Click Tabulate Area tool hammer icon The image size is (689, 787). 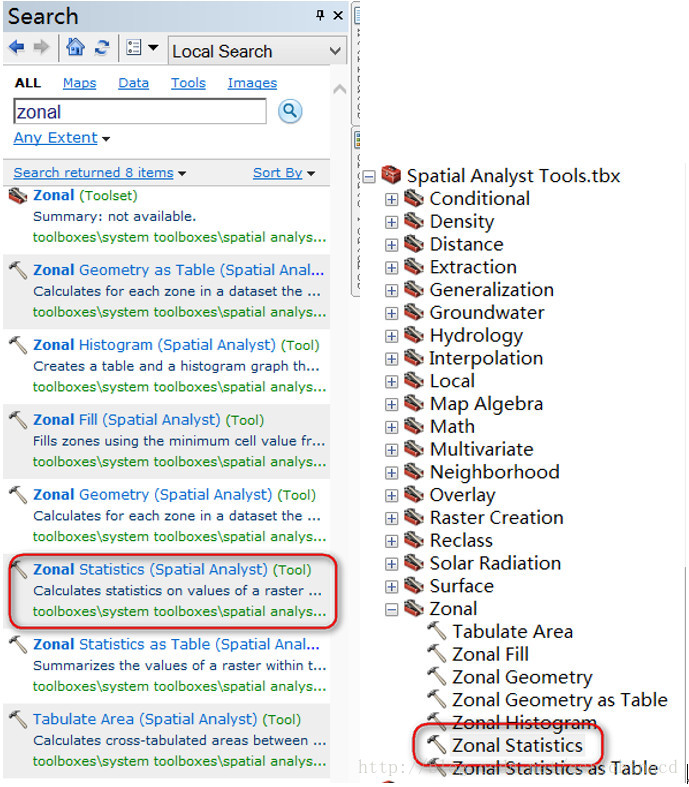pyautogui.click(x=437, y=631)
